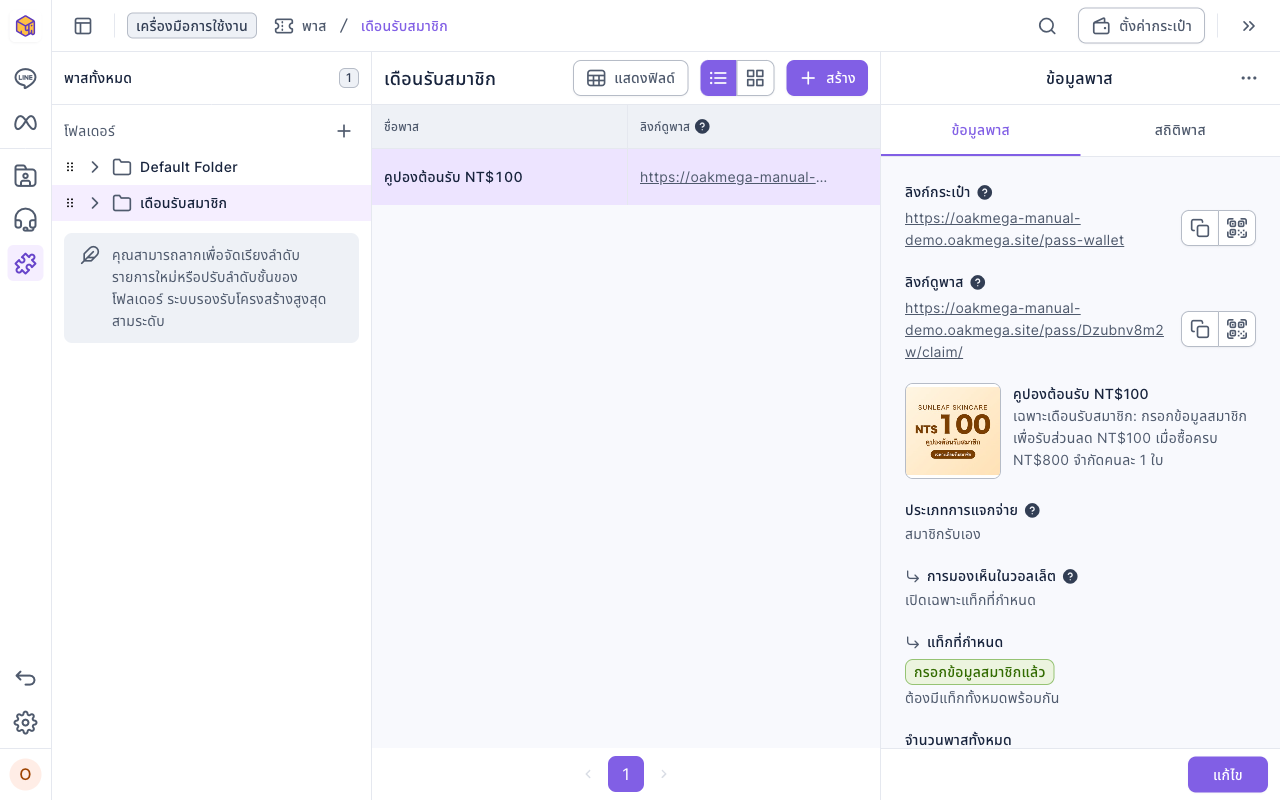
Task: Open the LINE channel icon in sidebar
Action: (25, 78)
